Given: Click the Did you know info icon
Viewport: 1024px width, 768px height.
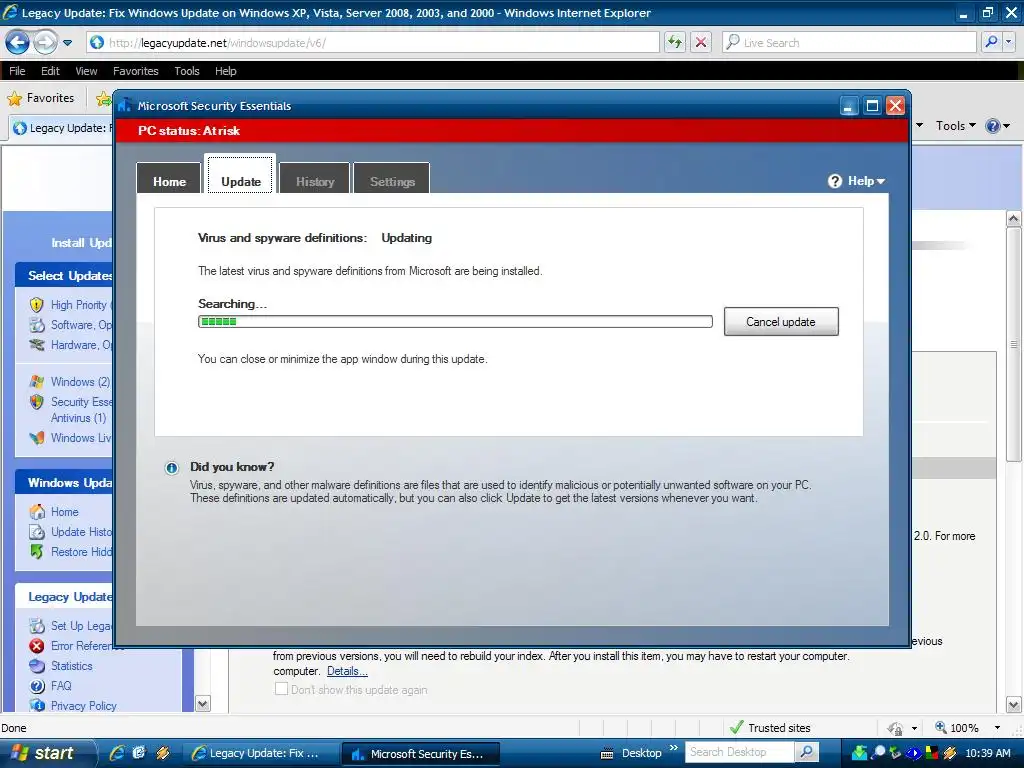Looking at the screenshot, I should [172, 468].
